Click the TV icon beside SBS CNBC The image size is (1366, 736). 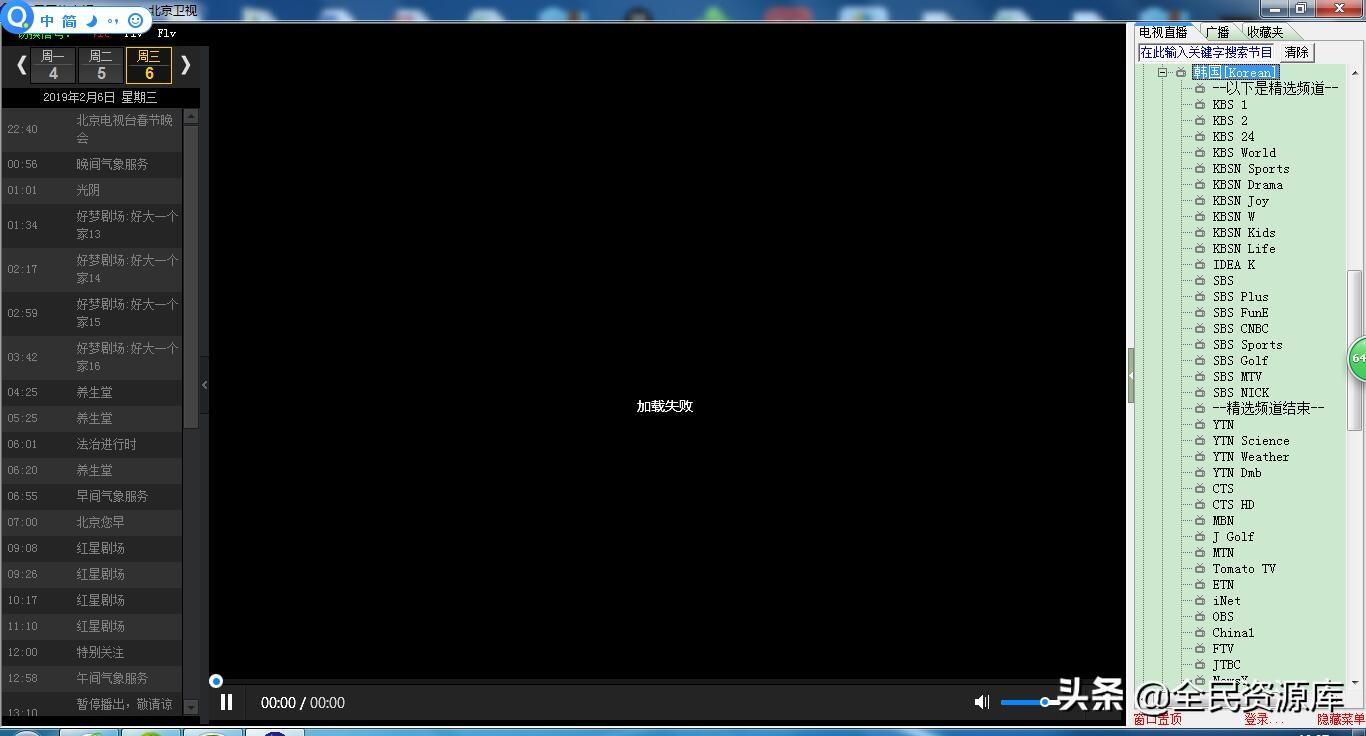click(x=1200, y=329)
